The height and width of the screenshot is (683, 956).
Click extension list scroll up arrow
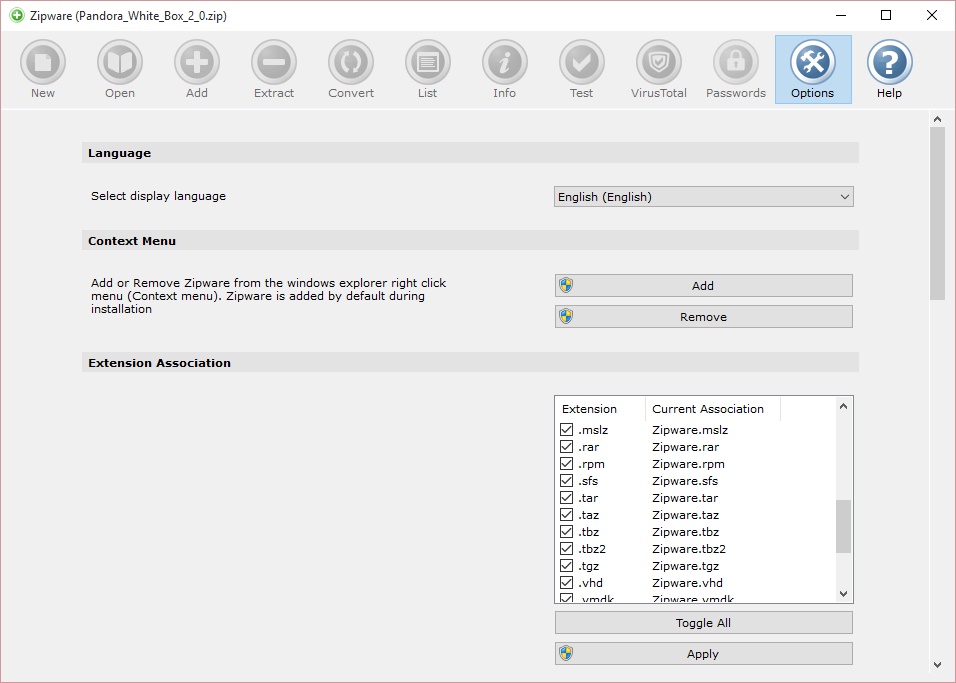pos(843,406)
